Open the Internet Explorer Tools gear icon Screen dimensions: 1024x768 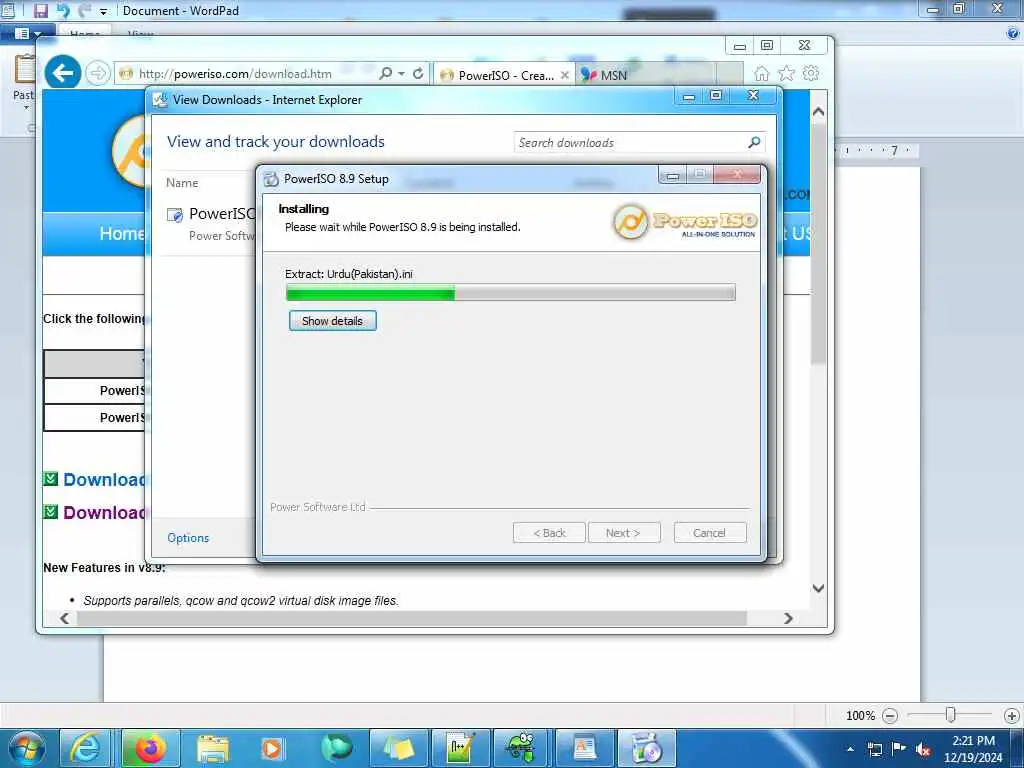tap(811, 73)
